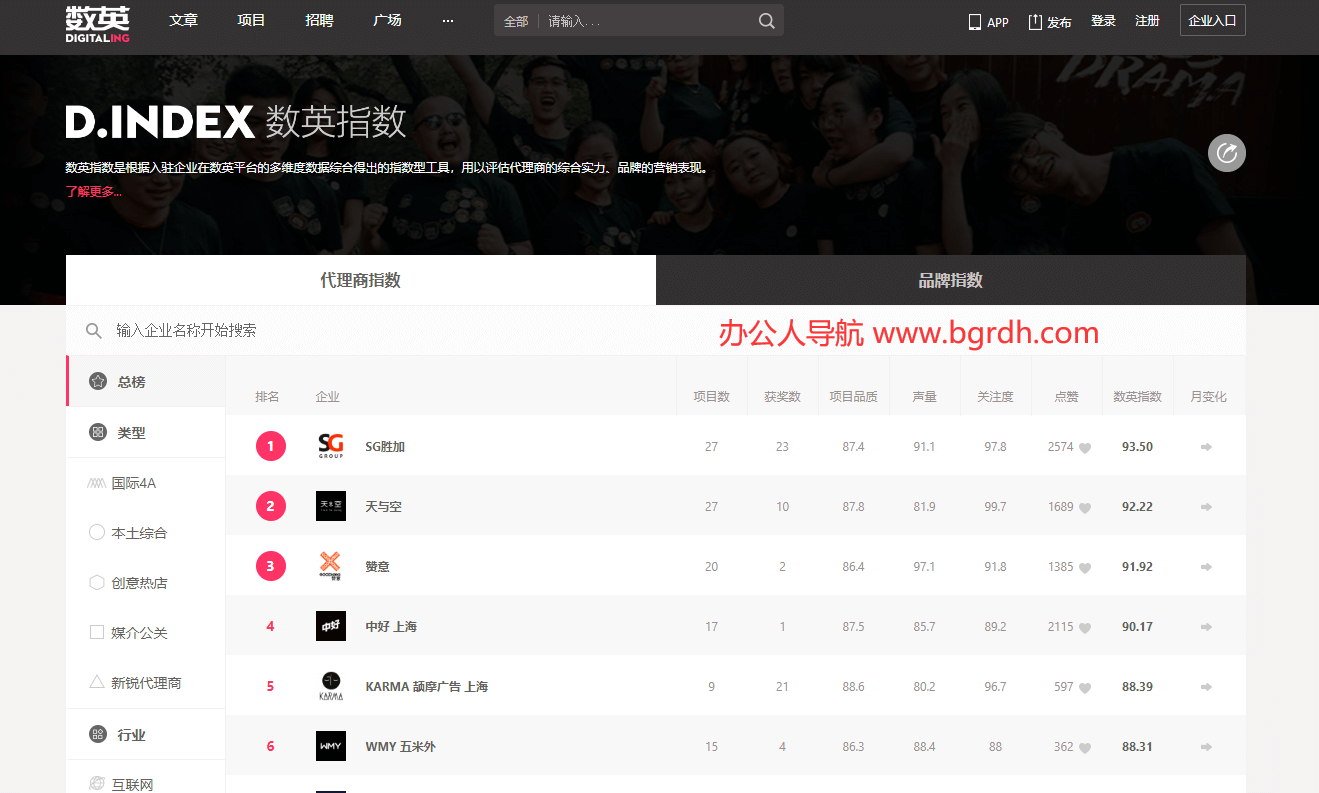This screenshot has width=1319, height=793.
Task: Open the 全部 search scope dropdown
Action: [x=516, y=21]
